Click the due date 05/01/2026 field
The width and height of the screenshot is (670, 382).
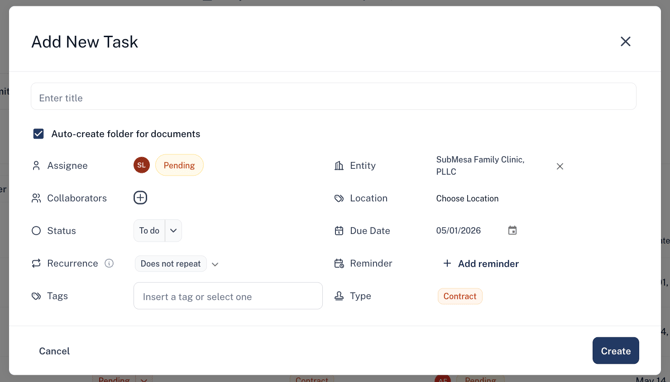(x=458, y=231)
